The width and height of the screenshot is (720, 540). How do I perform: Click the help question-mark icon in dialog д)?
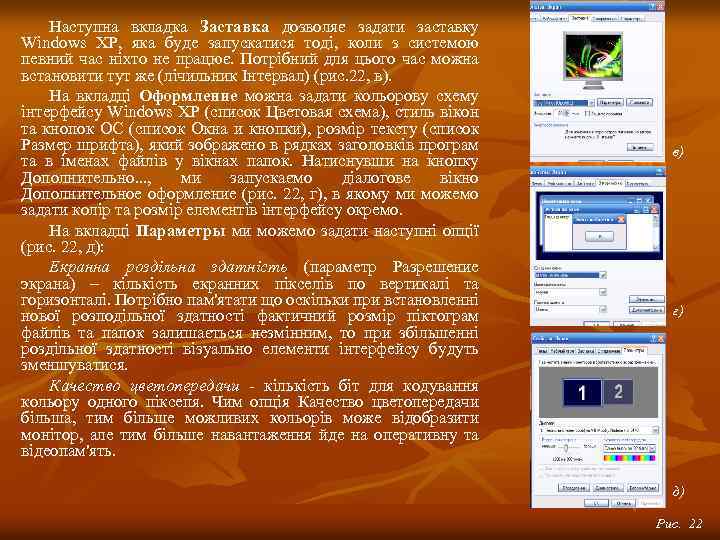pos(653,339)
